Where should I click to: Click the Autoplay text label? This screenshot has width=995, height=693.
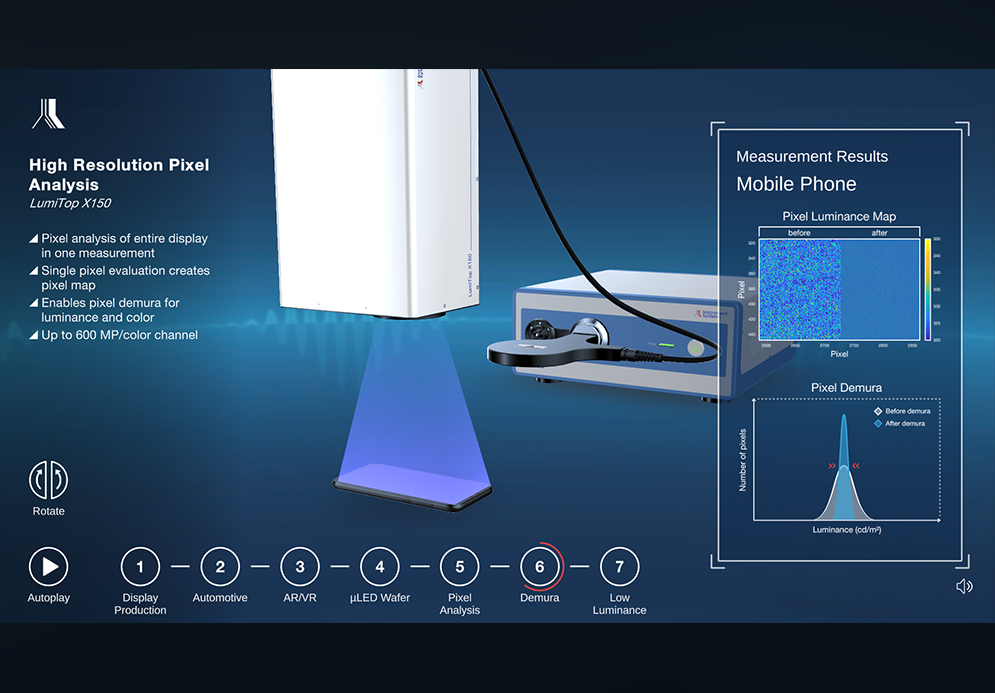[x=48, y=598]
